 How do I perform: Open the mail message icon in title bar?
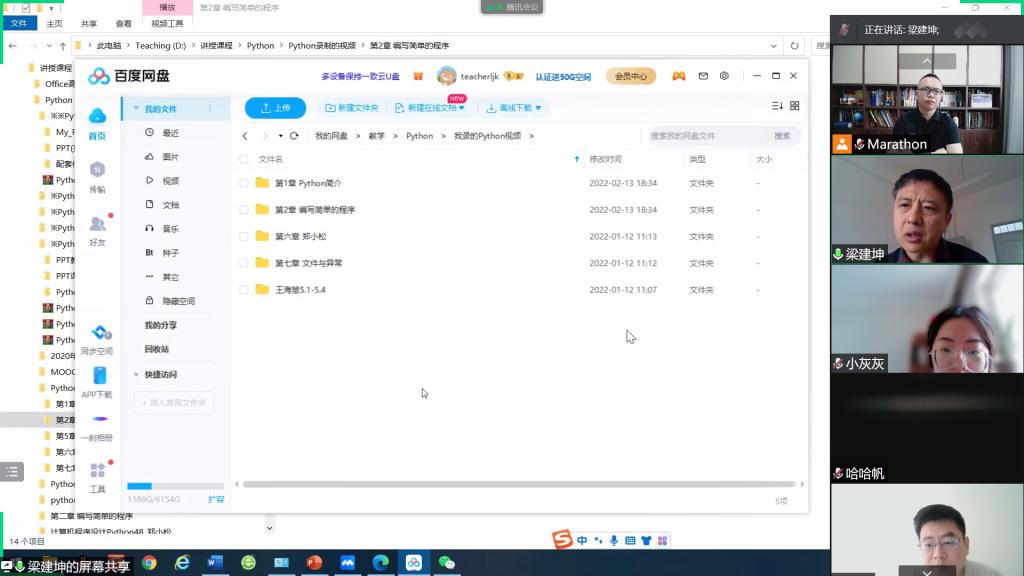click(703, 76)
